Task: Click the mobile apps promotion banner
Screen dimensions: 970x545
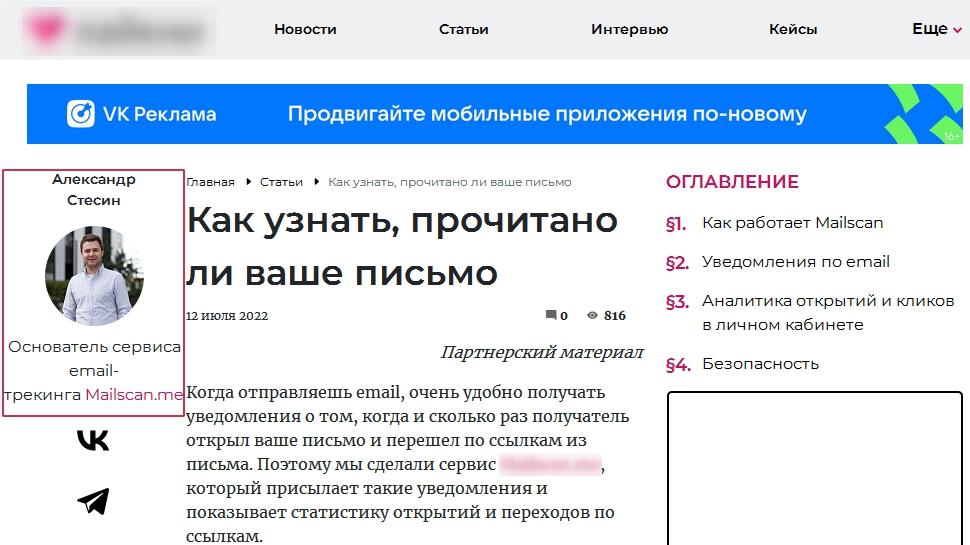Action: [546, 114]
